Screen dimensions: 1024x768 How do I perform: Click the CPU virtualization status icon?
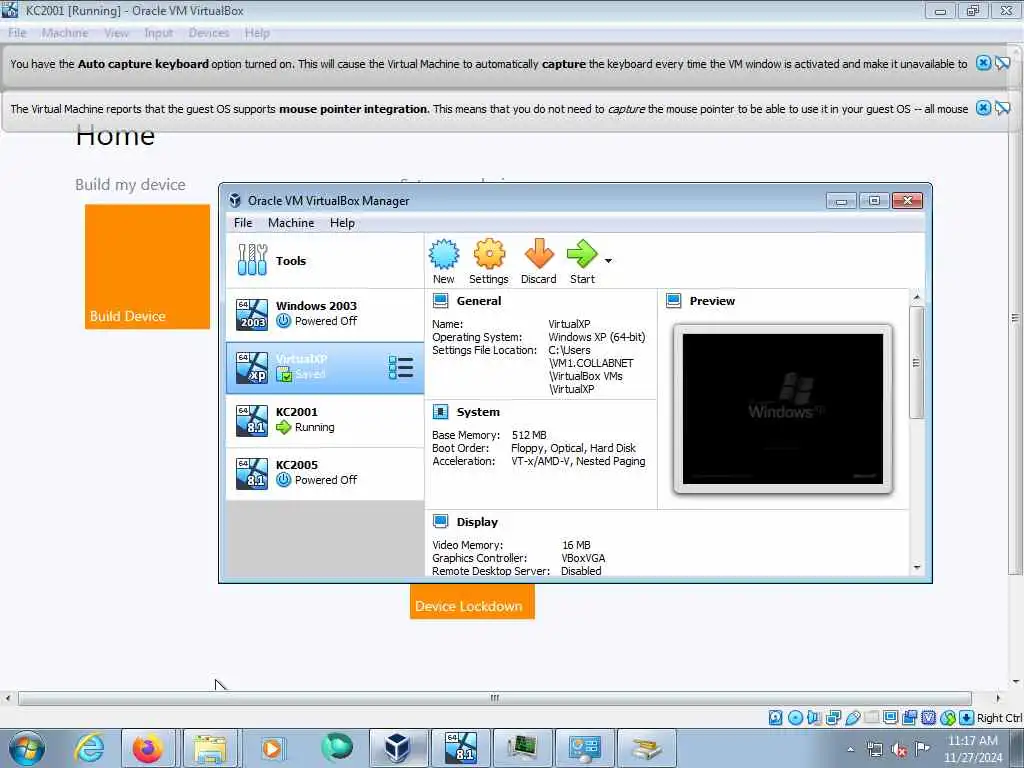tap(929, 718)
